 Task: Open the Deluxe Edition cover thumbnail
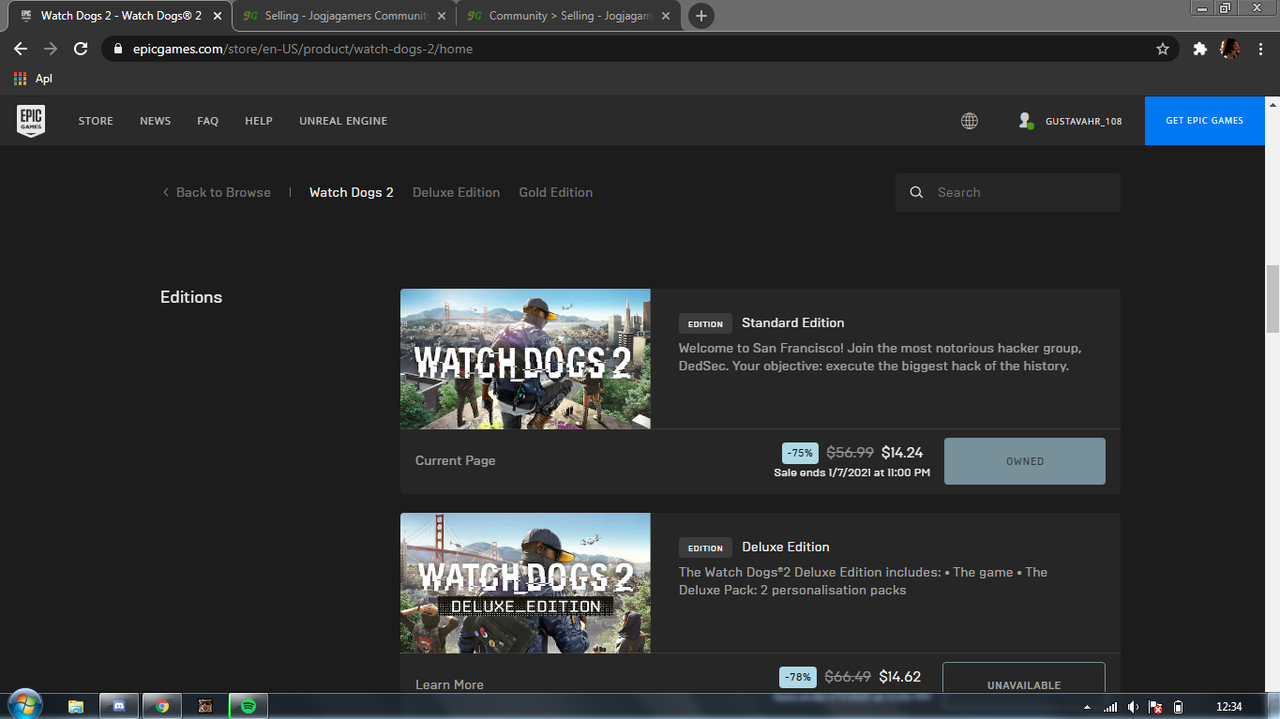coord(525,583)
